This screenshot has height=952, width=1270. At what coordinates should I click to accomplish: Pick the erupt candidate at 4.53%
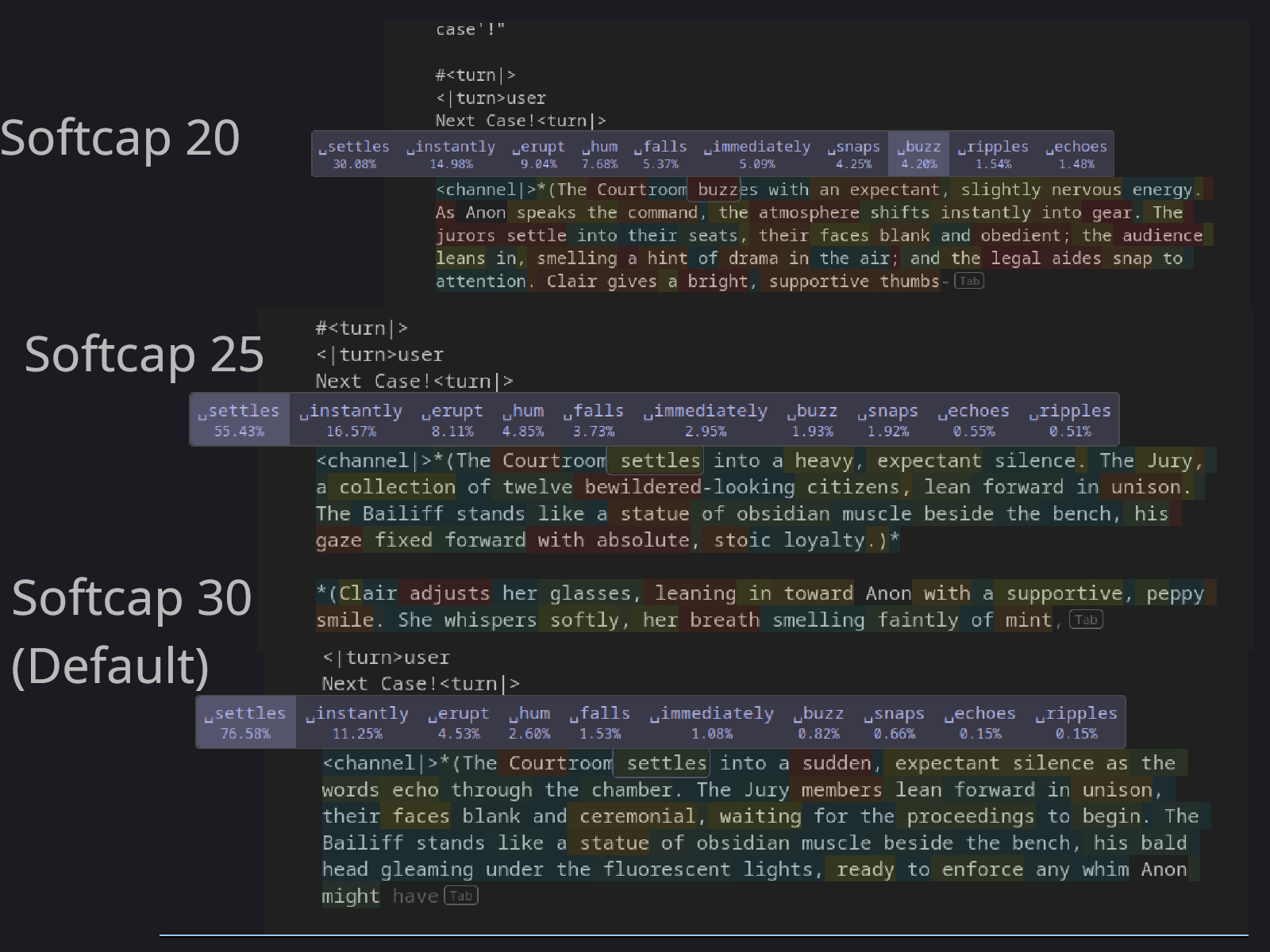tap(459, 722)
